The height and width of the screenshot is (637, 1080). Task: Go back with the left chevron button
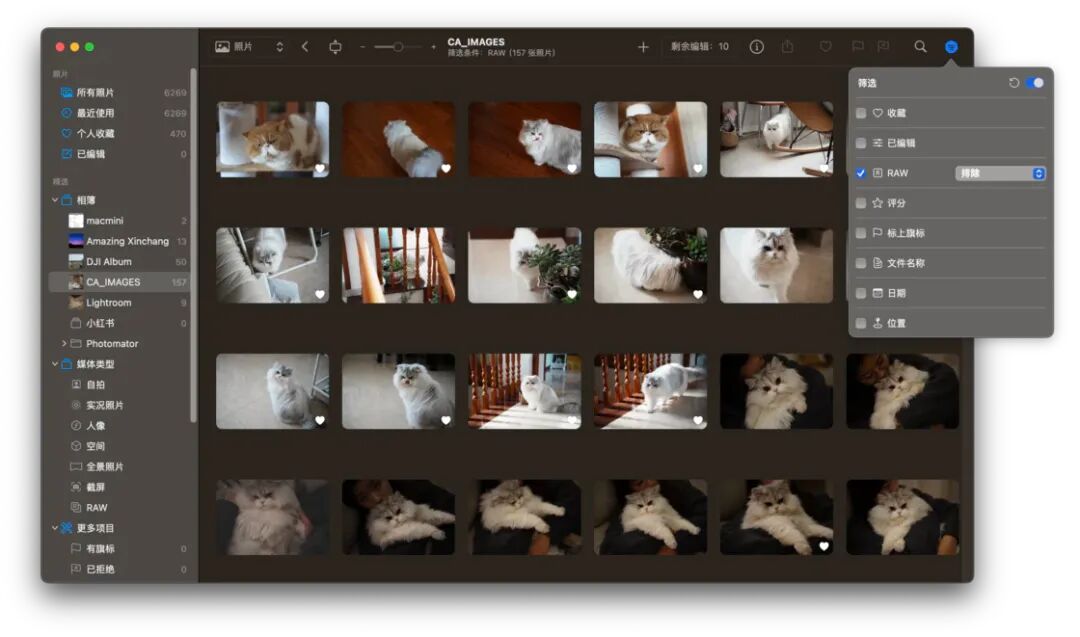[305, 47]
